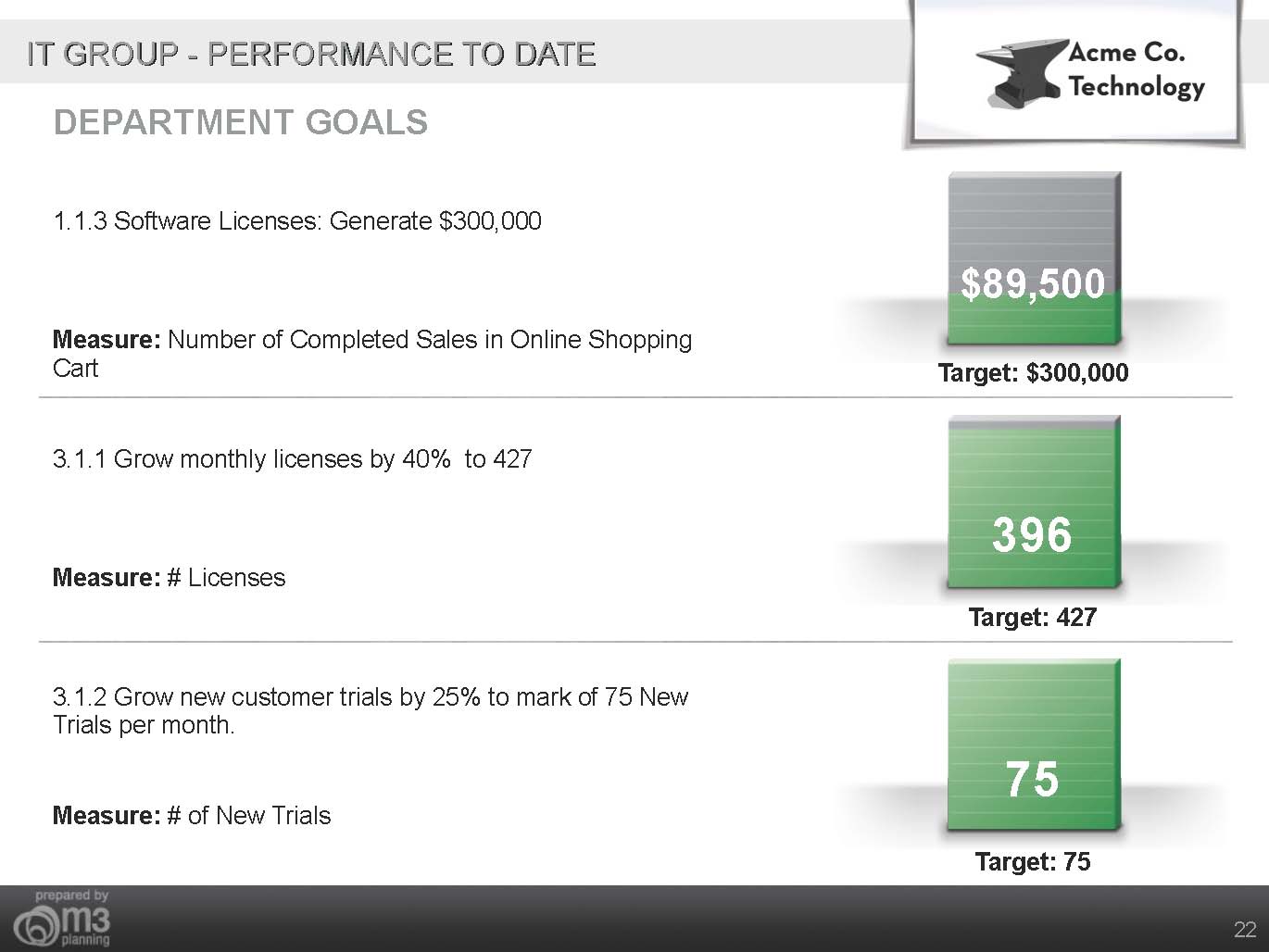Open goal 3.1.1 Grow monthly licenses

(x=293, y=459)
